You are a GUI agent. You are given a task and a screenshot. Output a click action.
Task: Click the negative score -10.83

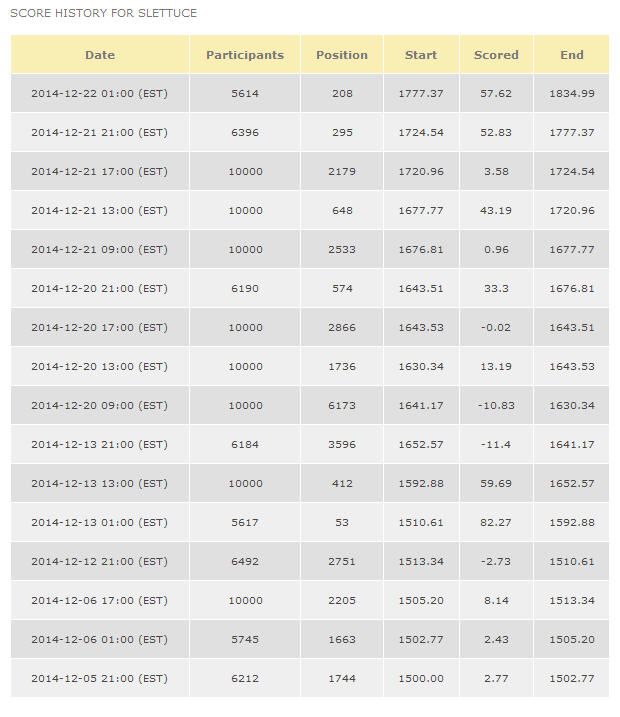(x=496, y=405)
